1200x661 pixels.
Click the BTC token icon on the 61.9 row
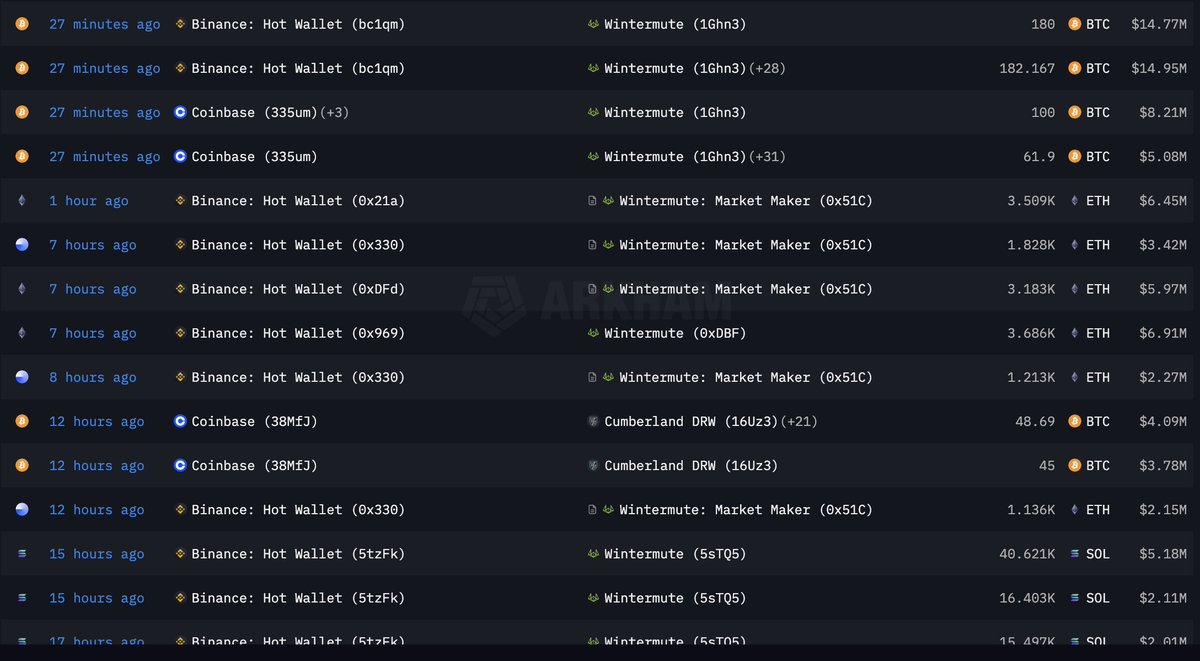pyautogui.click(x=1075, y=157)
